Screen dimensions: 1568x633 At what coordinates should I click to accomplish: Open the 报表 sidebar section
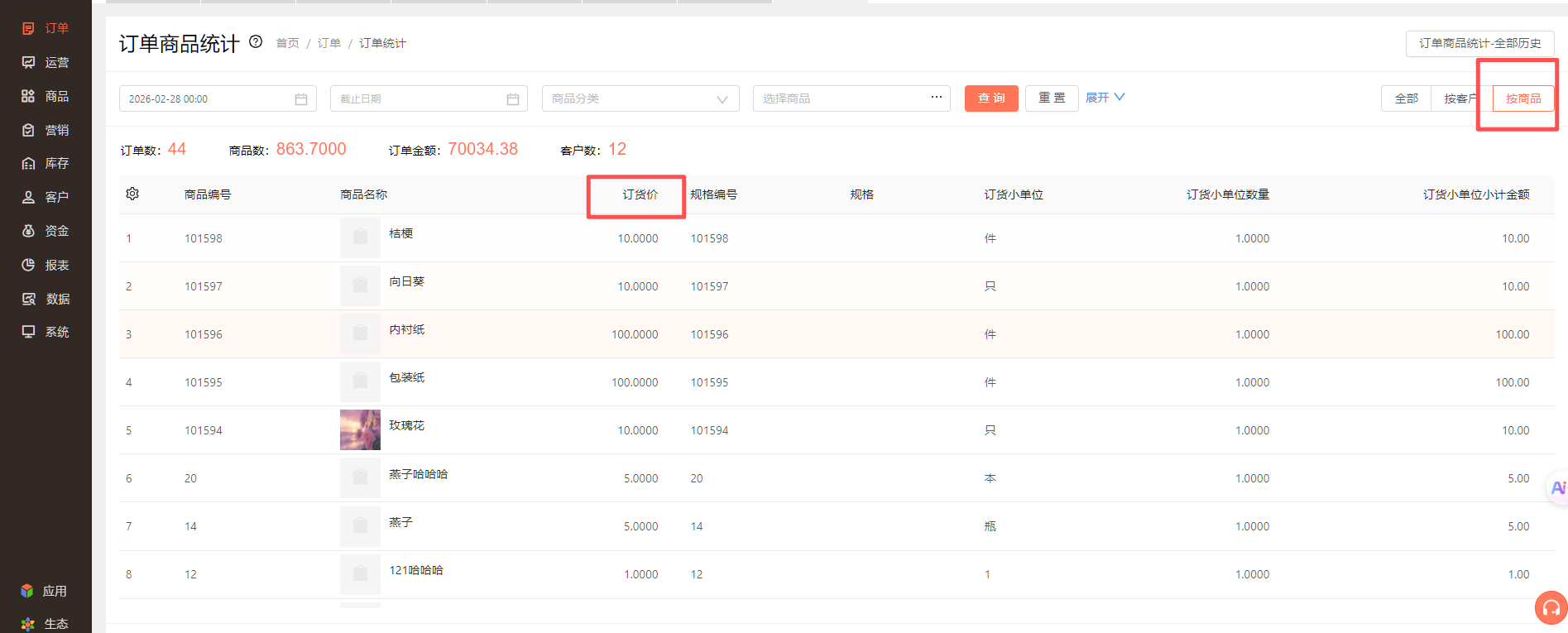[x=46, y=265]
